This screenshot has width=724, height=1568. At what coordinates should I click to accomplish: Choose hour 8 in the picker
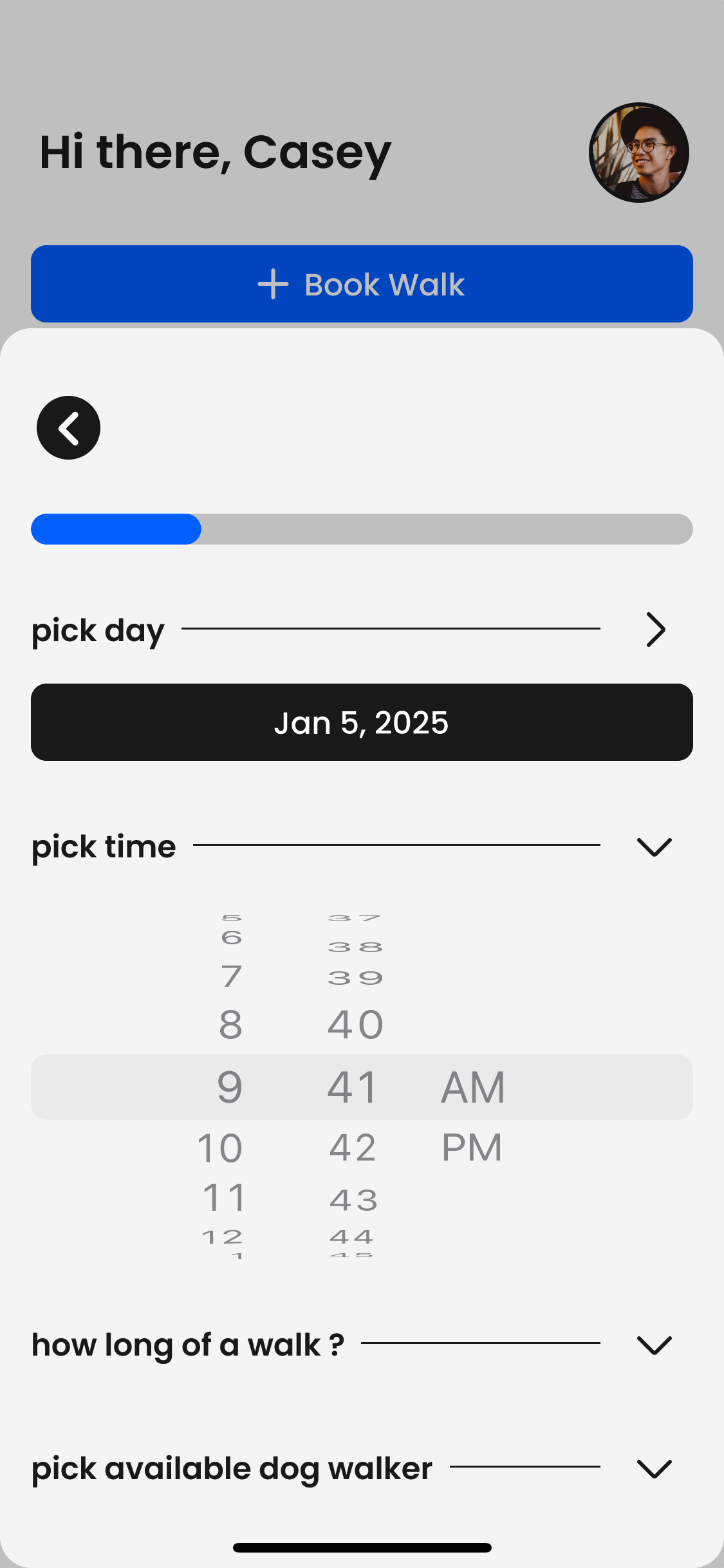(230, 1024)
